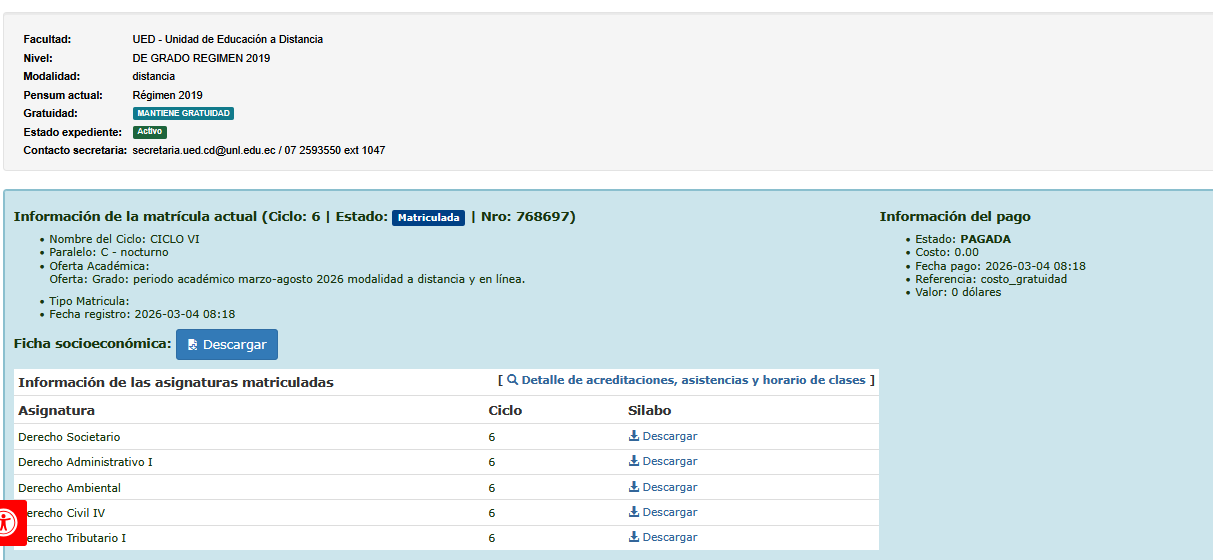Open the accessibility widget icon

8,522
